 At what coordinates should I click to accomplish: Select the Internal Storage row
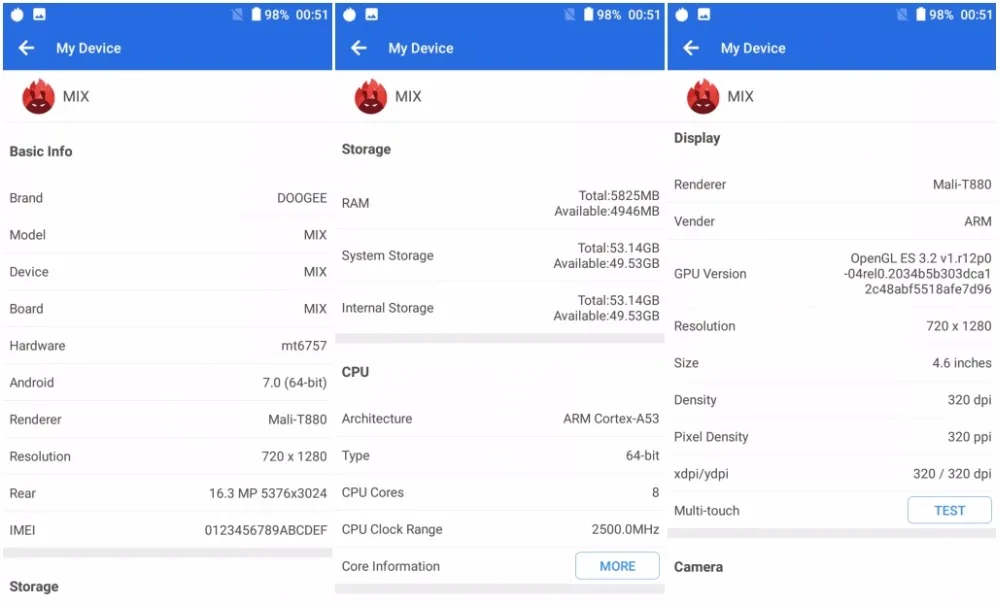click(x=500, y=308)
